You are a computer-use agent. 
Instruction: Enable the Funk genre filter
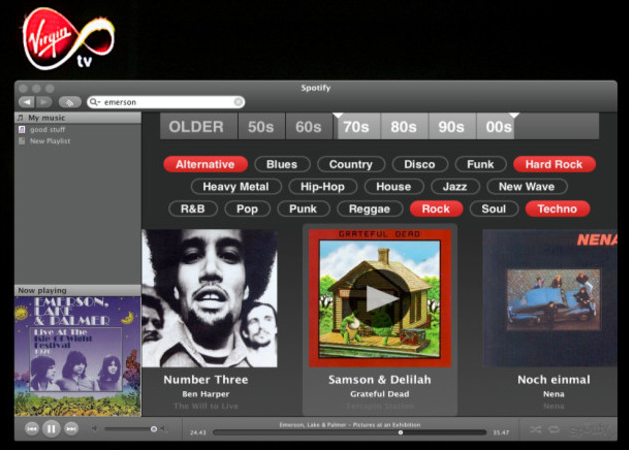coord(480,164)
